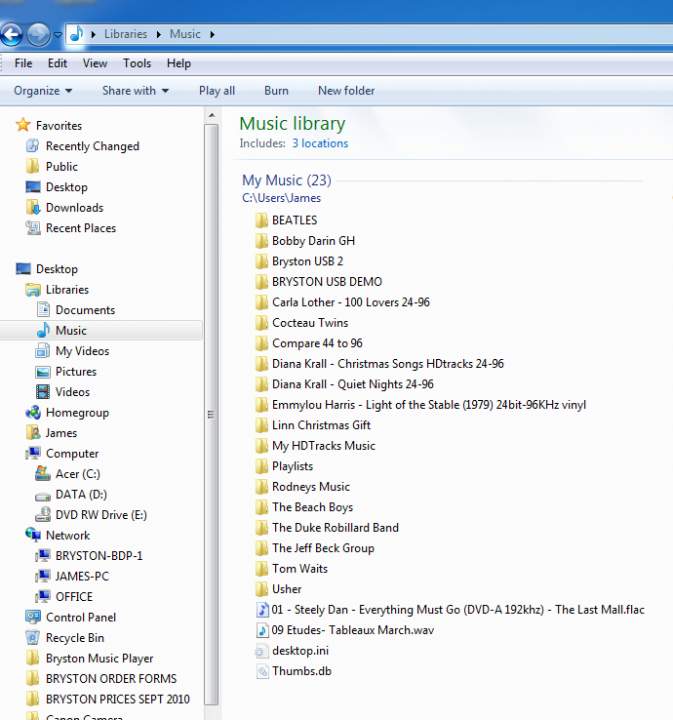Select the Playlists folder
This screenshot has width=673, height=720.
coord(292,466)
